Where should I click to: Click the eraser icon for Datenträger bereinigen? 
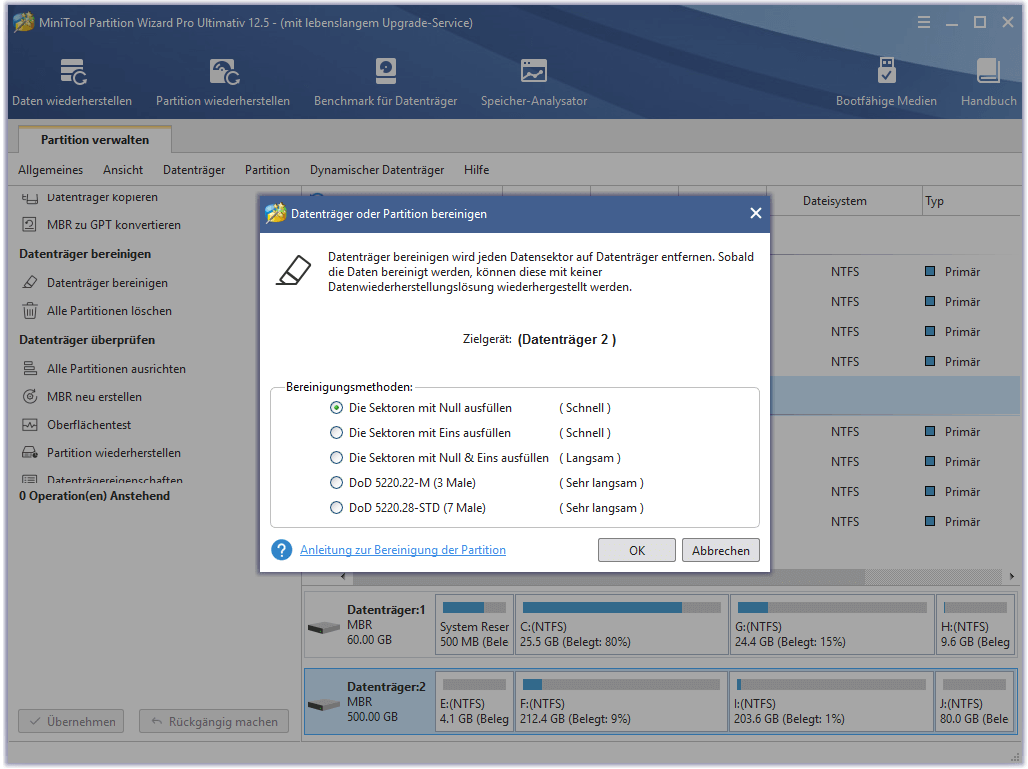pyautogui.click(x=30, y=283)
